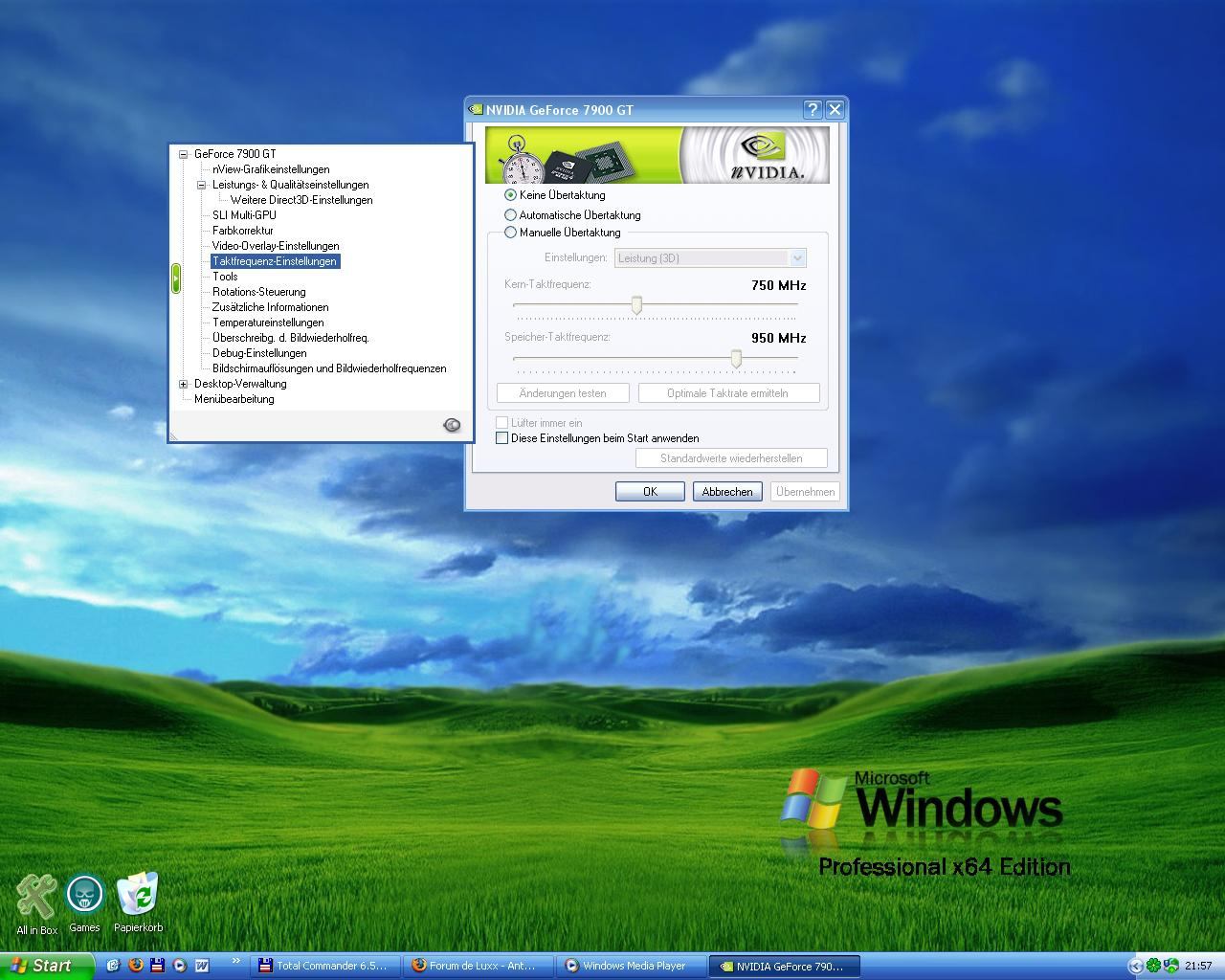The image size is (1225, 980).
Task: Select Farbkorrektur in tree
Action: pyautogui.click(x=243, y=231)
